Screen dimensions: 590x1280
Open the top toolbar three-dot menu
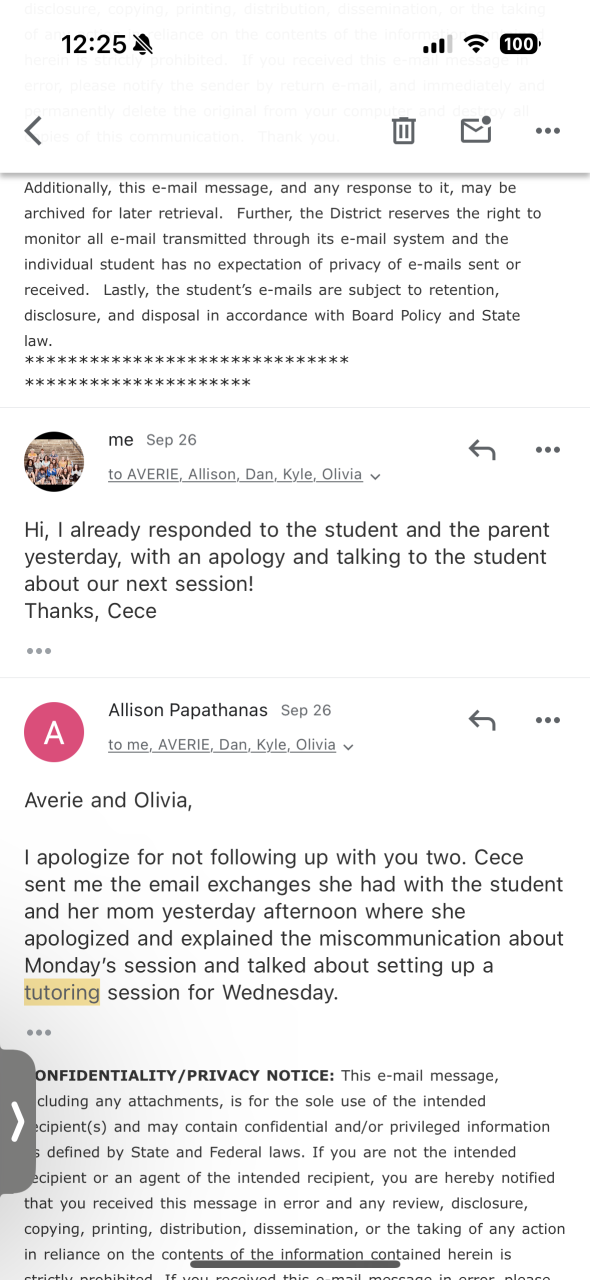(548, 130)
